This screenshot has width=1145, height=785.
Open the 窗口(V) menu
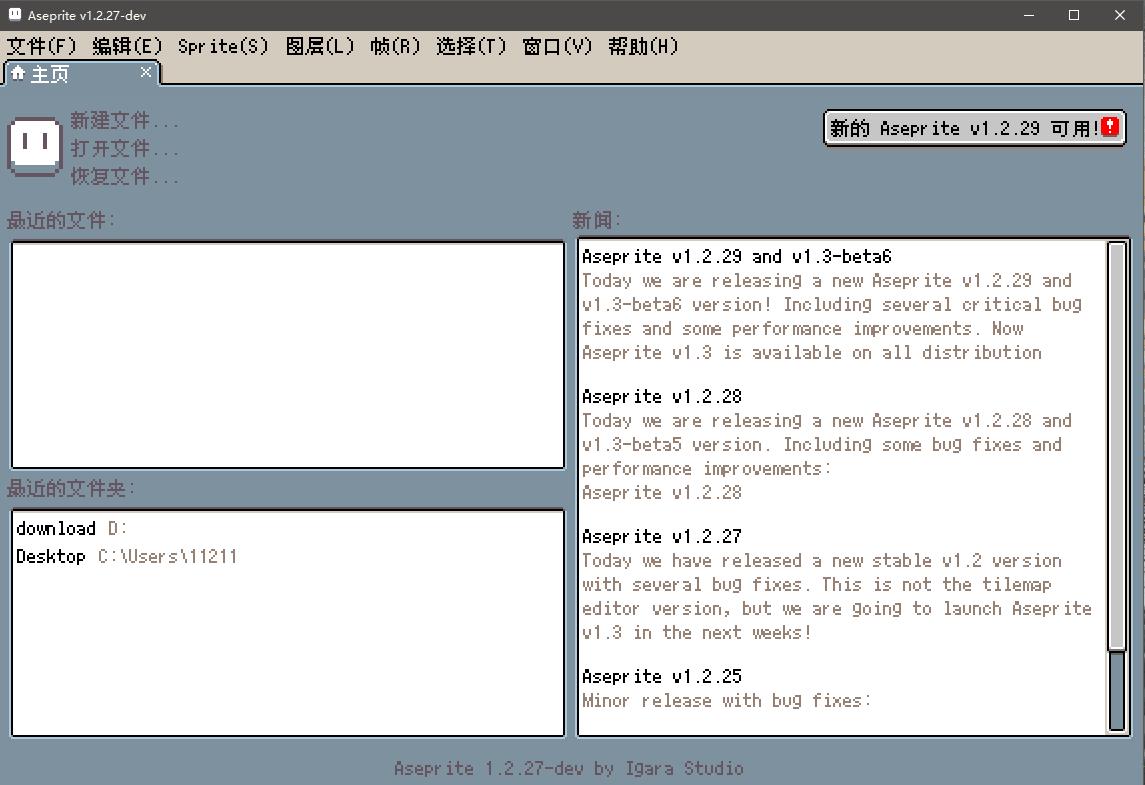tap(557, 47)
